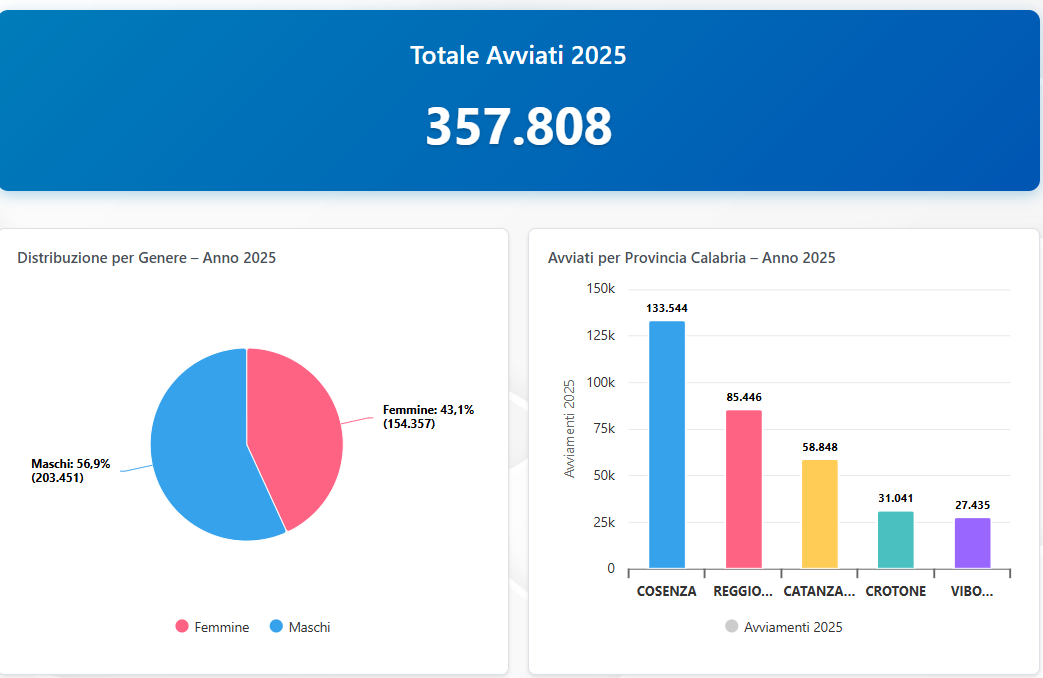Click the 125k y-axis tick label
This screenshot has width=1043, height=678.
(x=601, y=335)
